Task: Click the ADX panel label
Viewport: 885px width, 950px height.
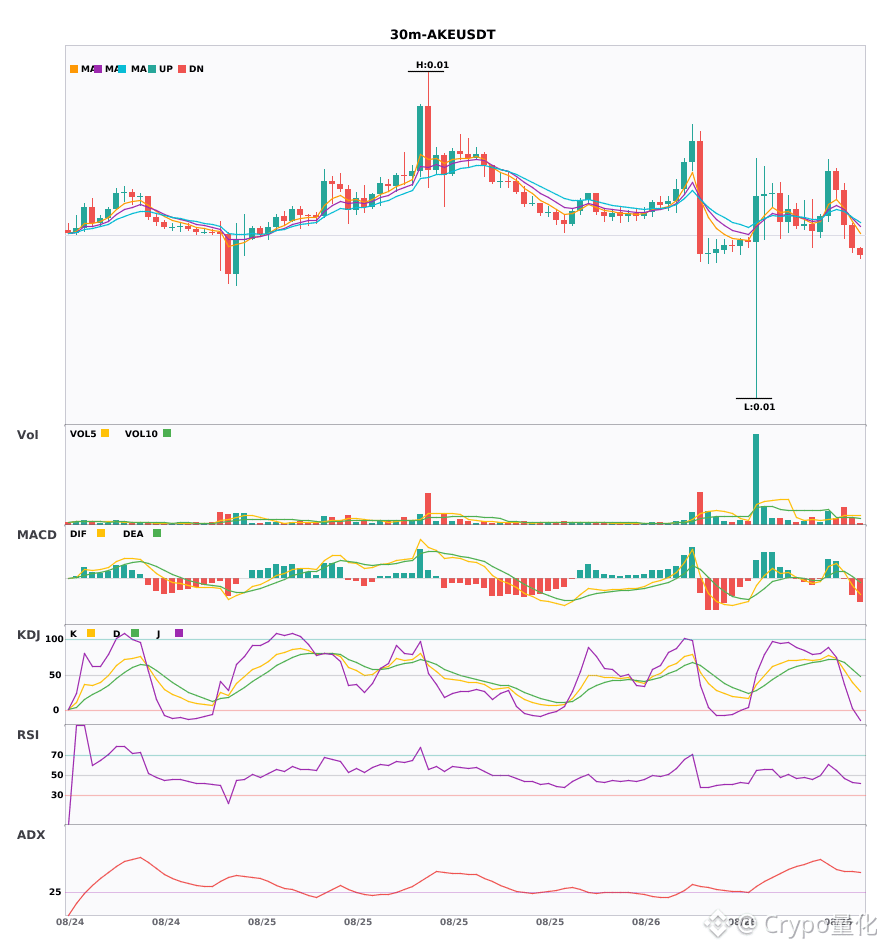Action: (x=31, y=835)
